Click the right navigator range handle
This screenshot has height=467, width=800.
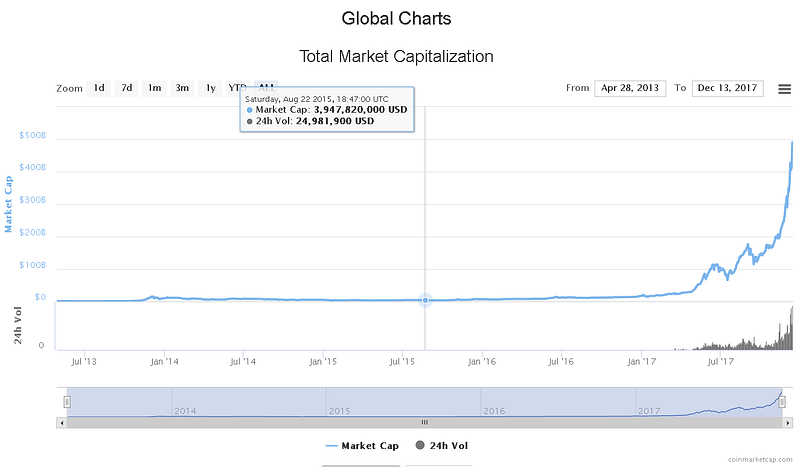pyautogui.click(x=783, y=401)
